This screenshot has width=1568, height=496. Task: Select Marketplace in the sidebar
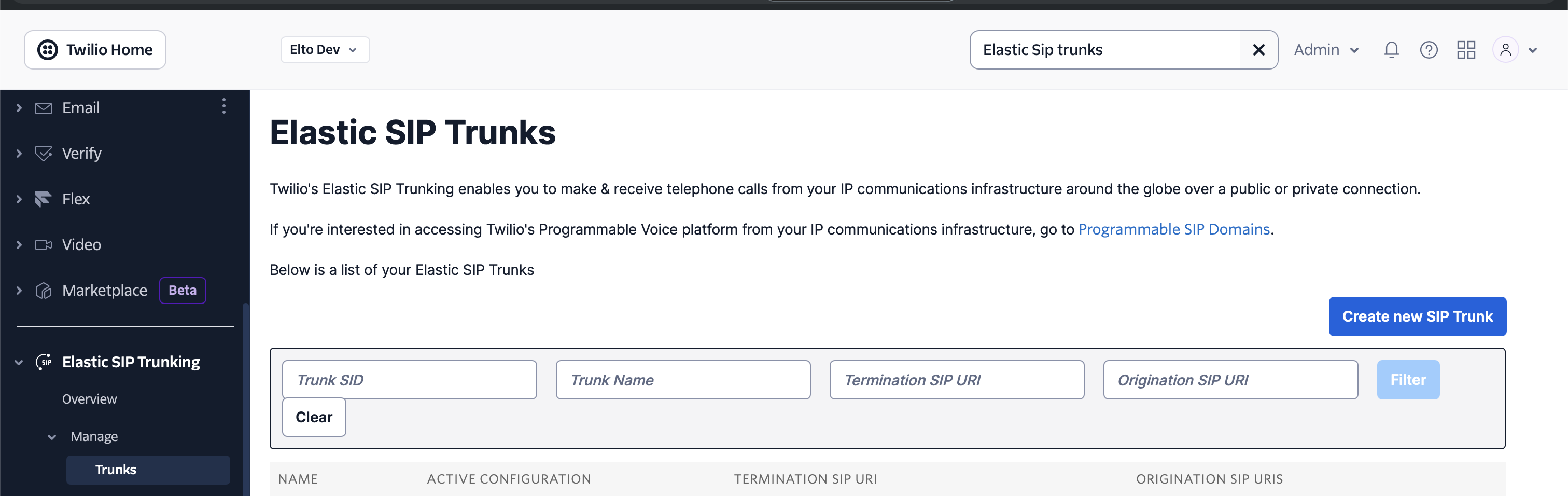click(105, 291)
